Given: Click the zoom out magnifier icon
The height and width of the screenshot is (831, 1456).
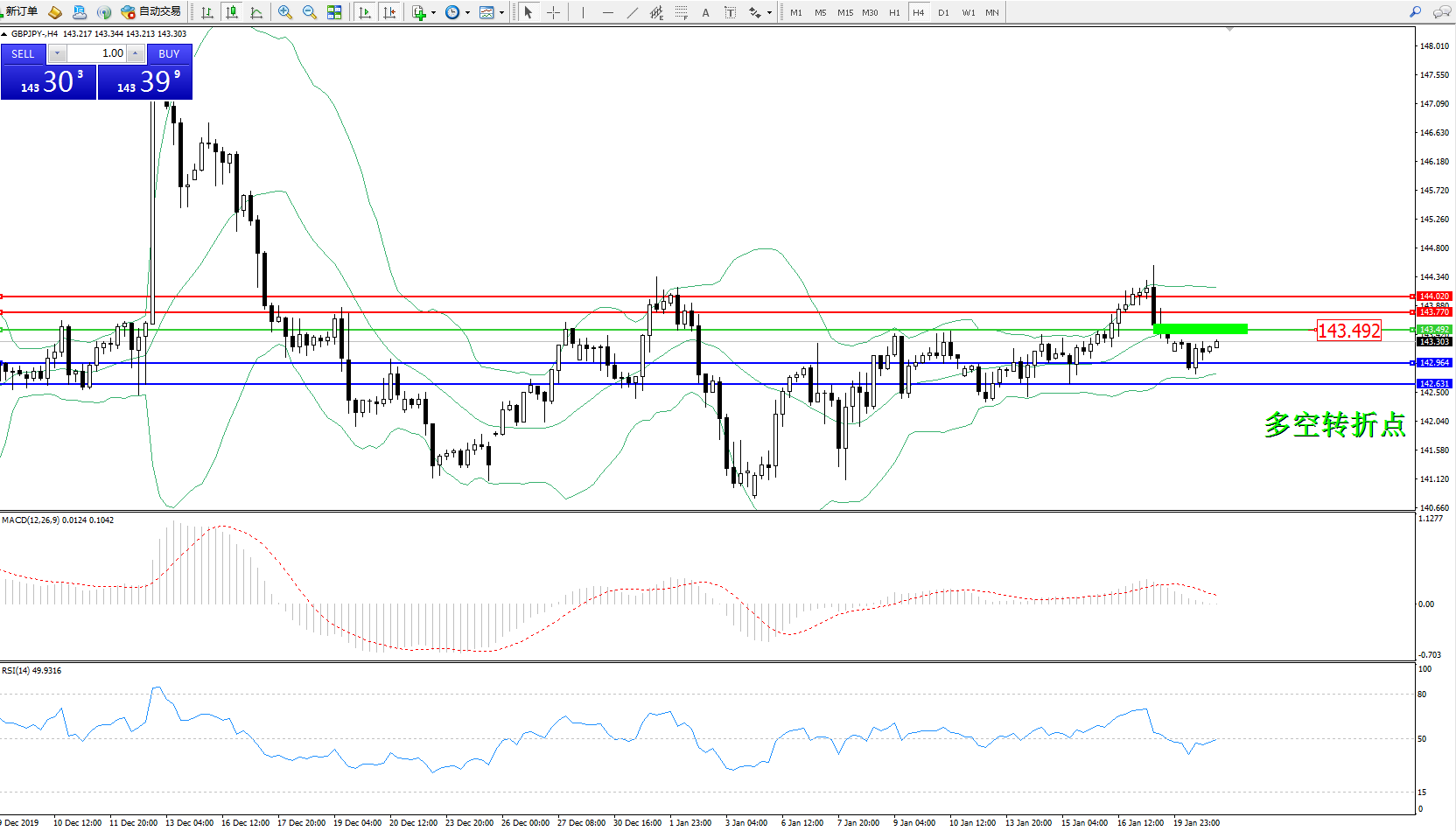Looking at the screenshot, I should point(309,12).
